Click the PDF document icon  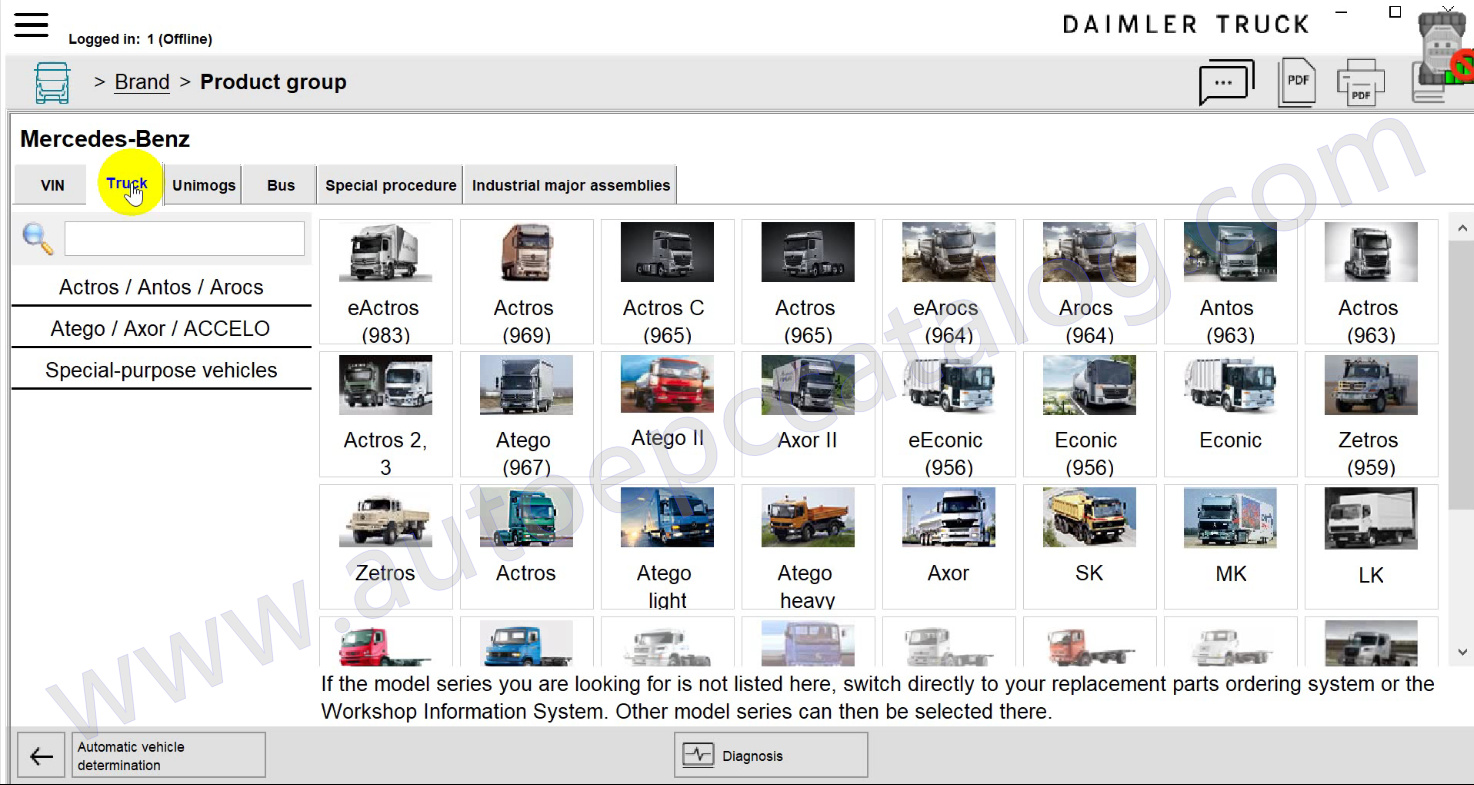coord(1297,82)
